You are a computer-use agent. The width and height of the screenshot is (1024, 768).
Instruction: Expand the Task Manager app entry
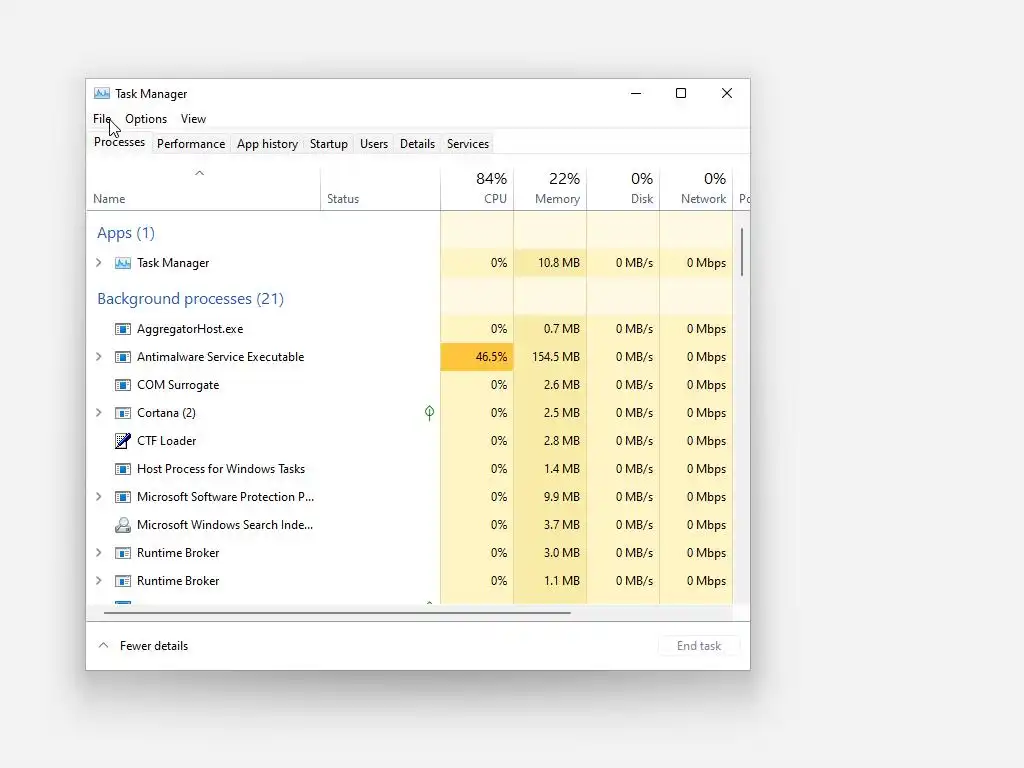point(99,263)
